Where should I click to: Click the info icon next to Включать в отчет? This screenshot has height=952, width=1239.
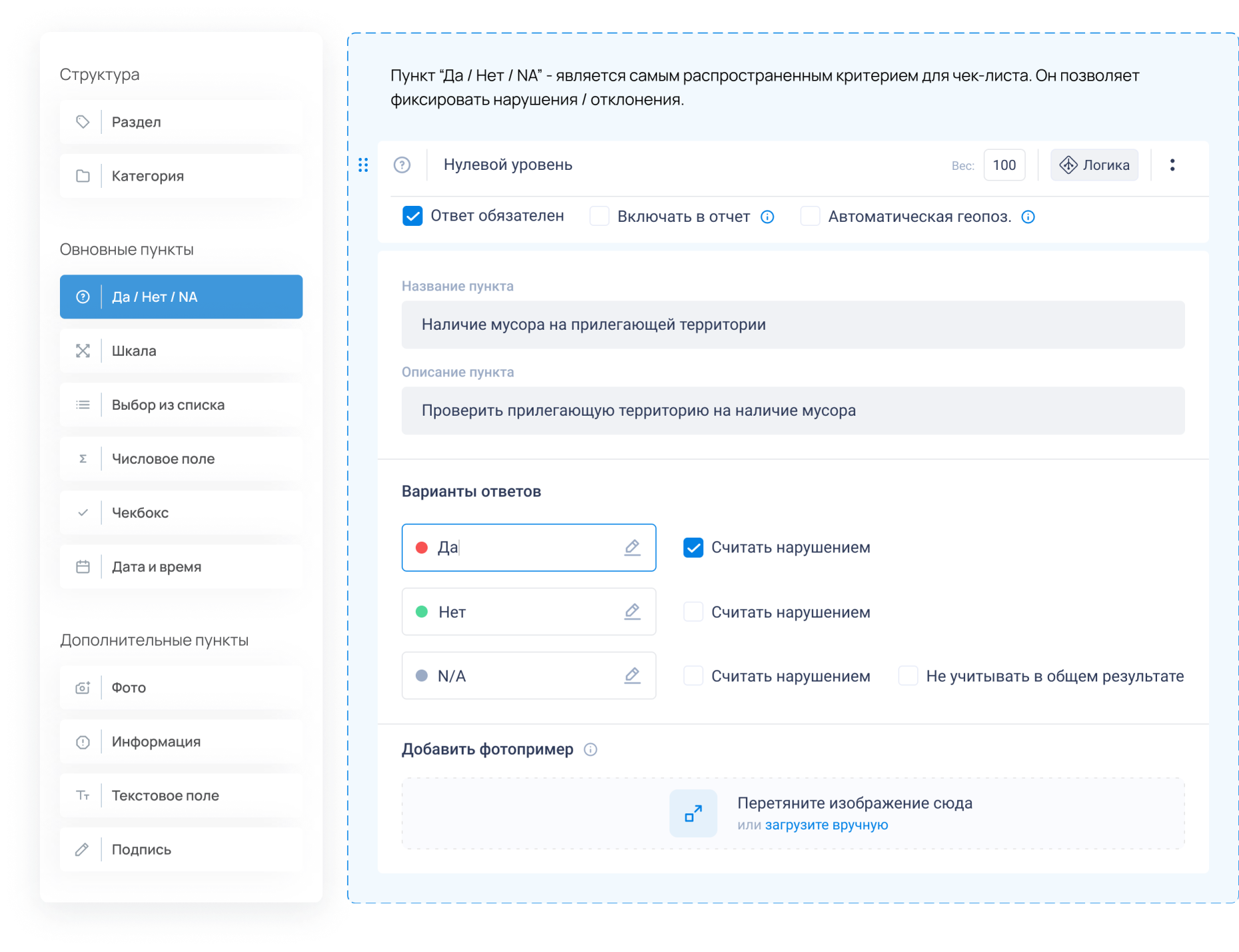(768, 217)
